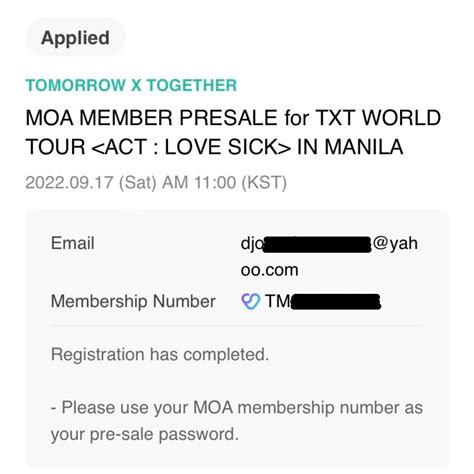Open the MOA MEMBER PRESALE event title
474x474 pixels.
point(233,132)
